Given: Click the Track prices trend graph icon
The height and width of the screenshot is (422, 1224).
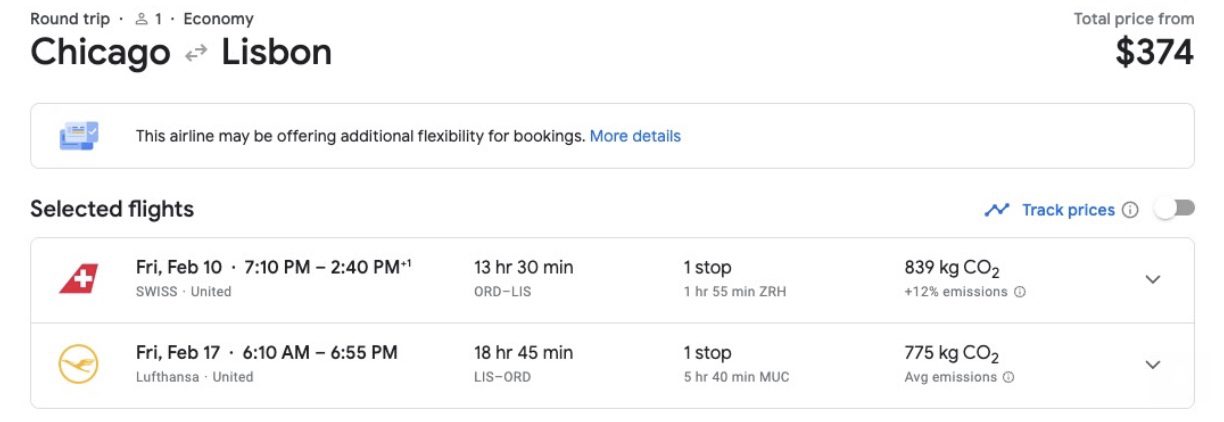Looking at the screenshot, I should click(996, 210).
